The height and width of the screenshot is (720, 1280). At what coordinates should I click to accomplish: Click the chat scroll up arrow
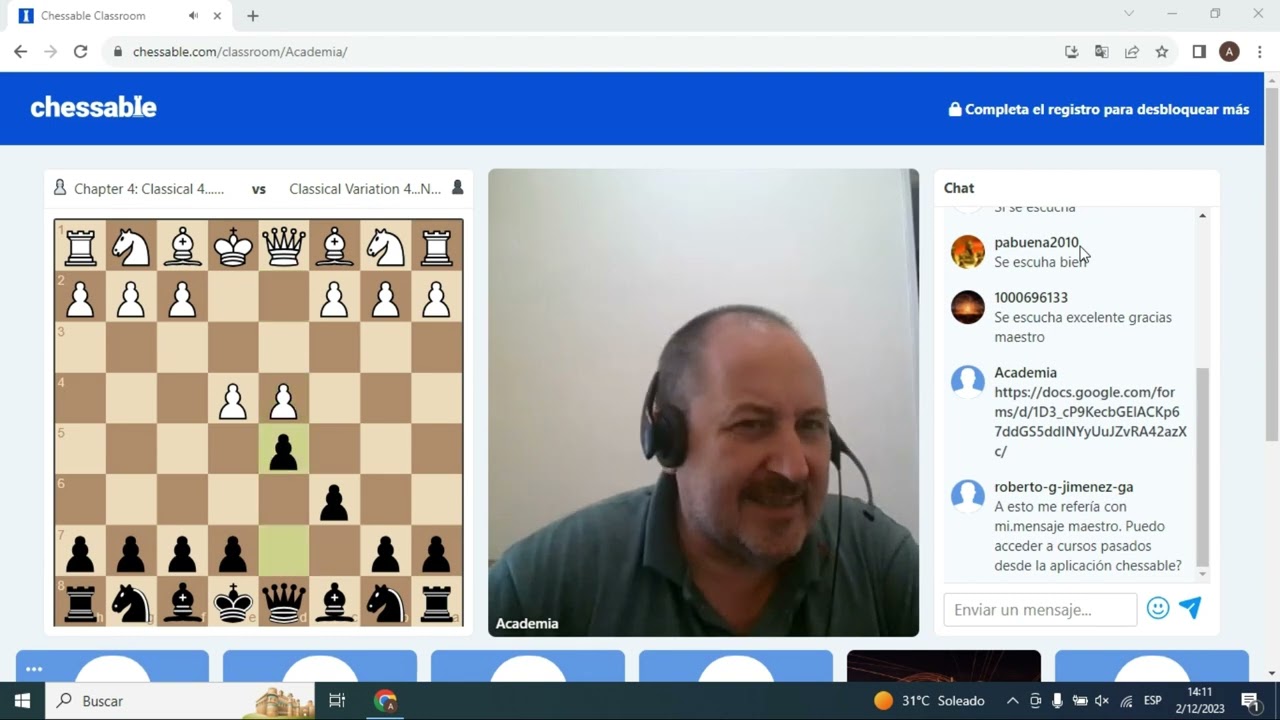pos(1202,216)
